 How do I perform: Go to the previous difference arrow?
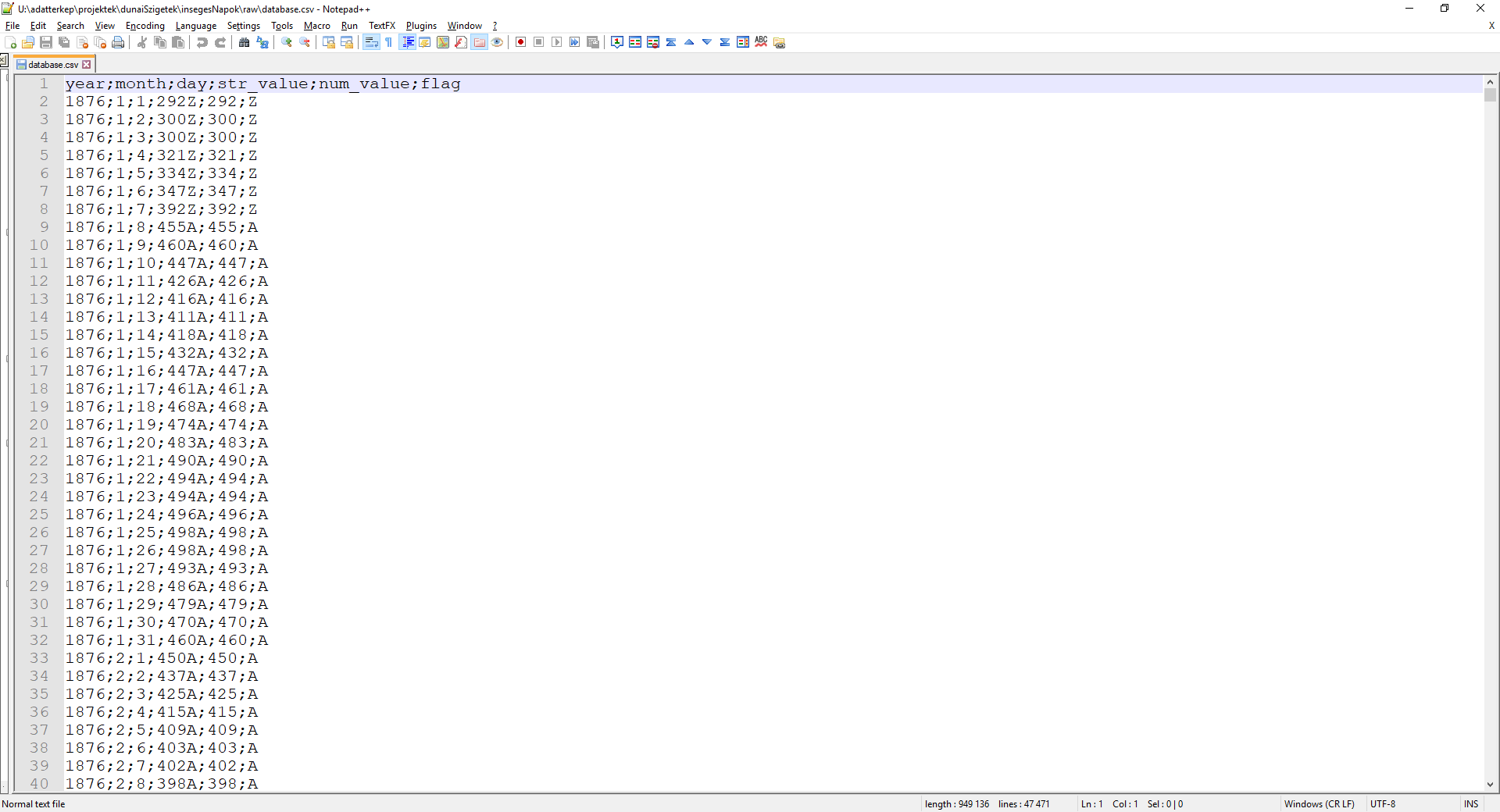(689, 42)
